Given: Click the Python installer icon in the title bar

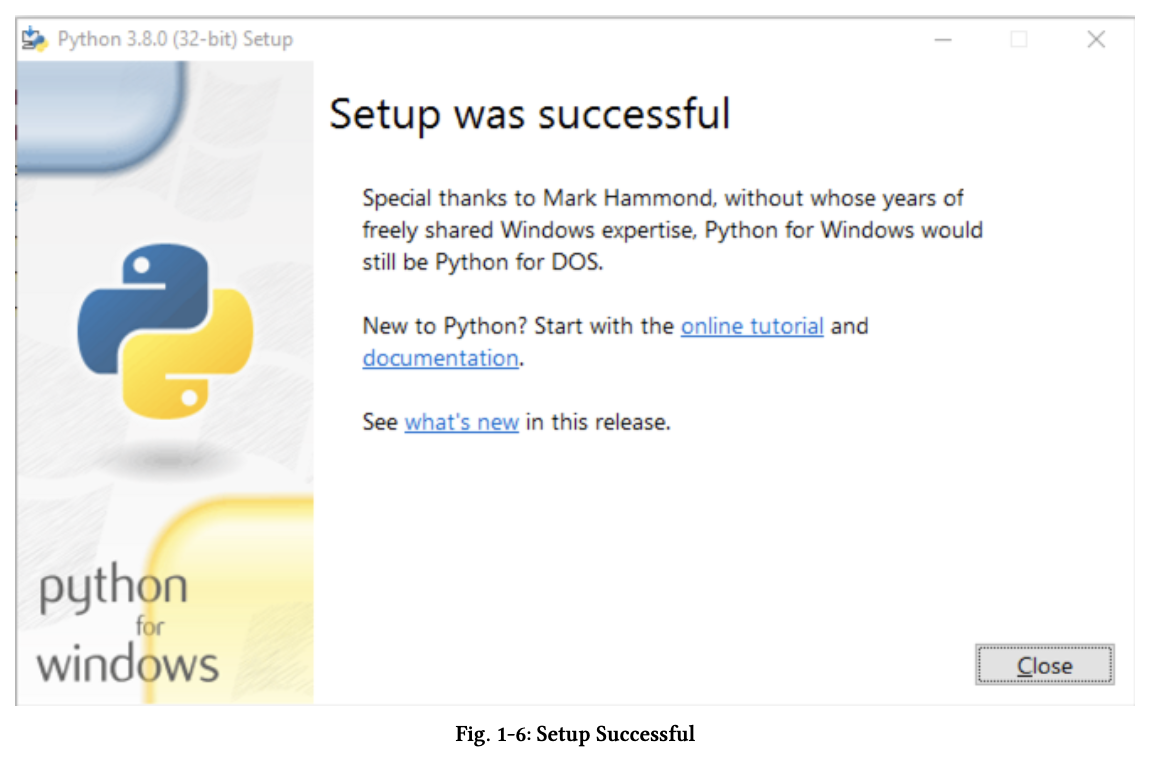Looking at the screenshot, I should pyautogui.click(x=37, y=38).
